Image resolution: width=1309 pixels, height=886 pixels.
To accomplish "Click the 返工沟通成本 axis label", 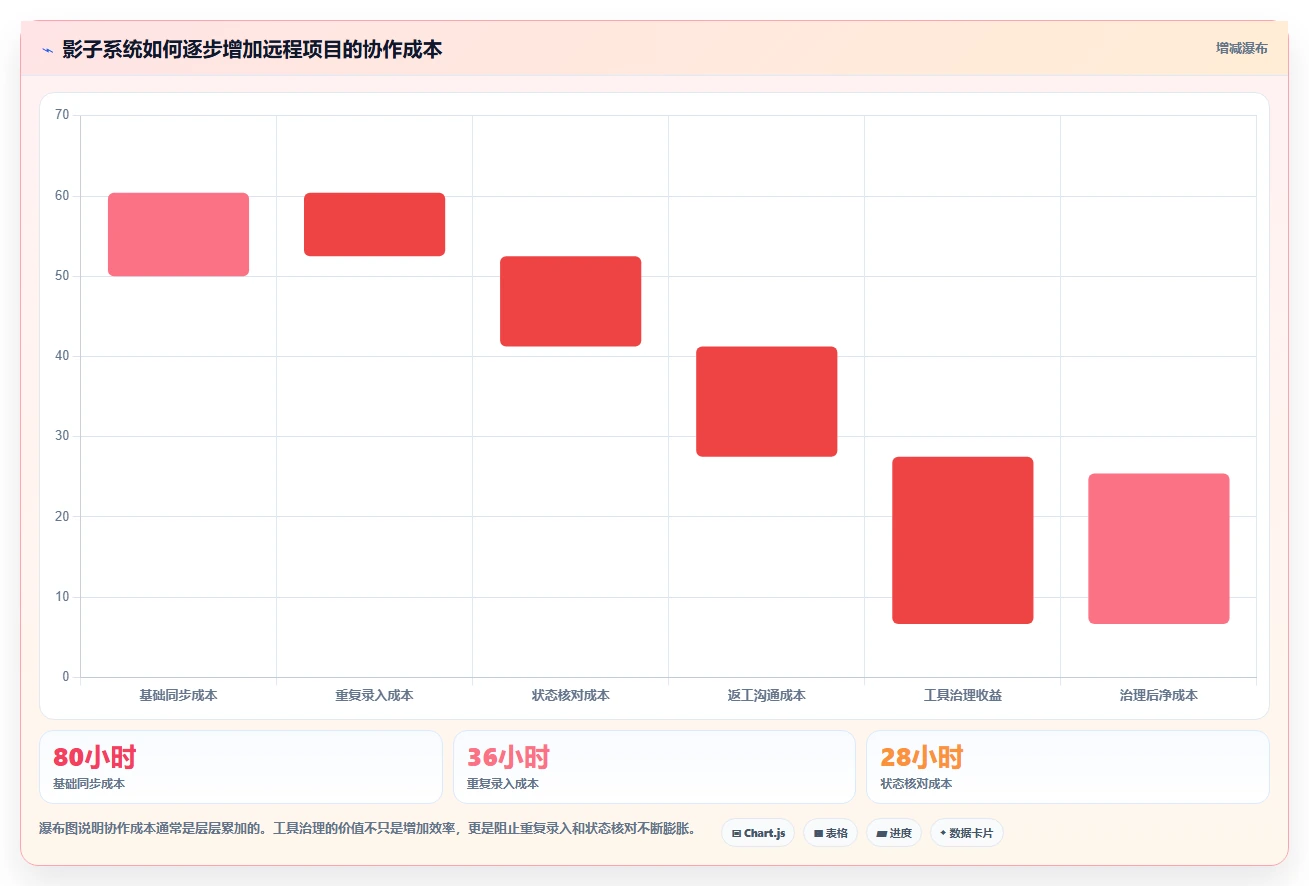I will coord(766,695).
